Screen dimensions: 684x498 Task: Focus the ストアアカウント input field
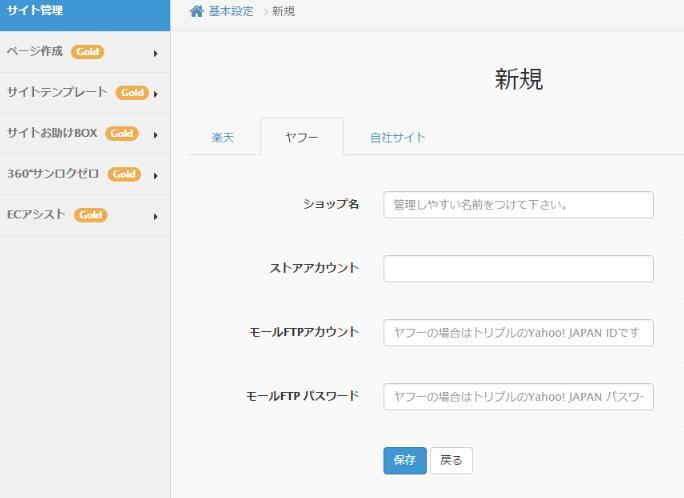click(518, 269)
